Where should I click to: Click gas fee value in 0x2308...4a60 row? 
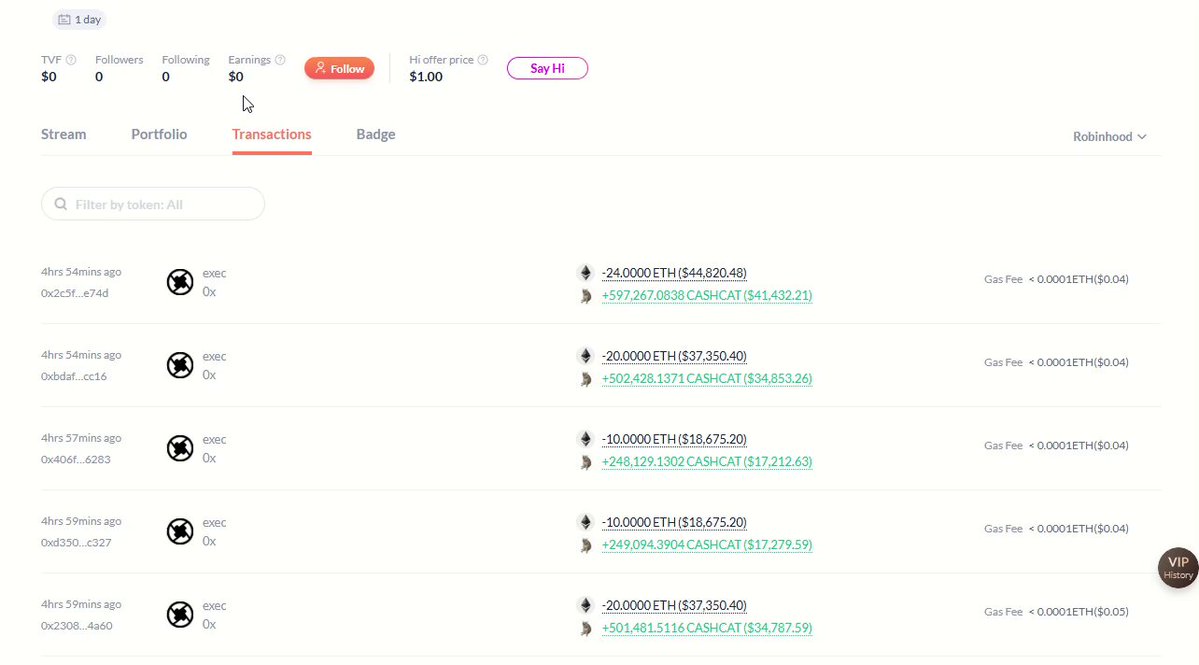coord(1078,612)
